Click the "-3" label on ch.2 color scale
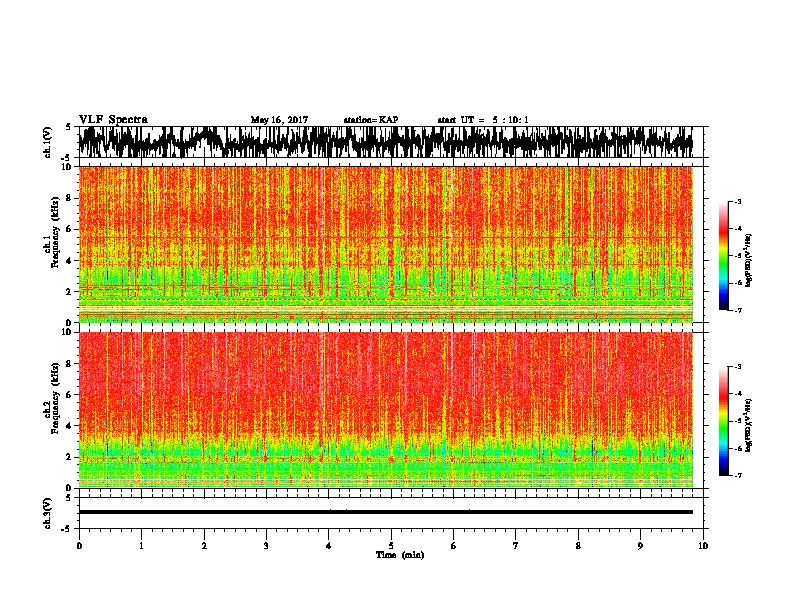The width and height of the screenshot is (792, 612). [738, 367]
